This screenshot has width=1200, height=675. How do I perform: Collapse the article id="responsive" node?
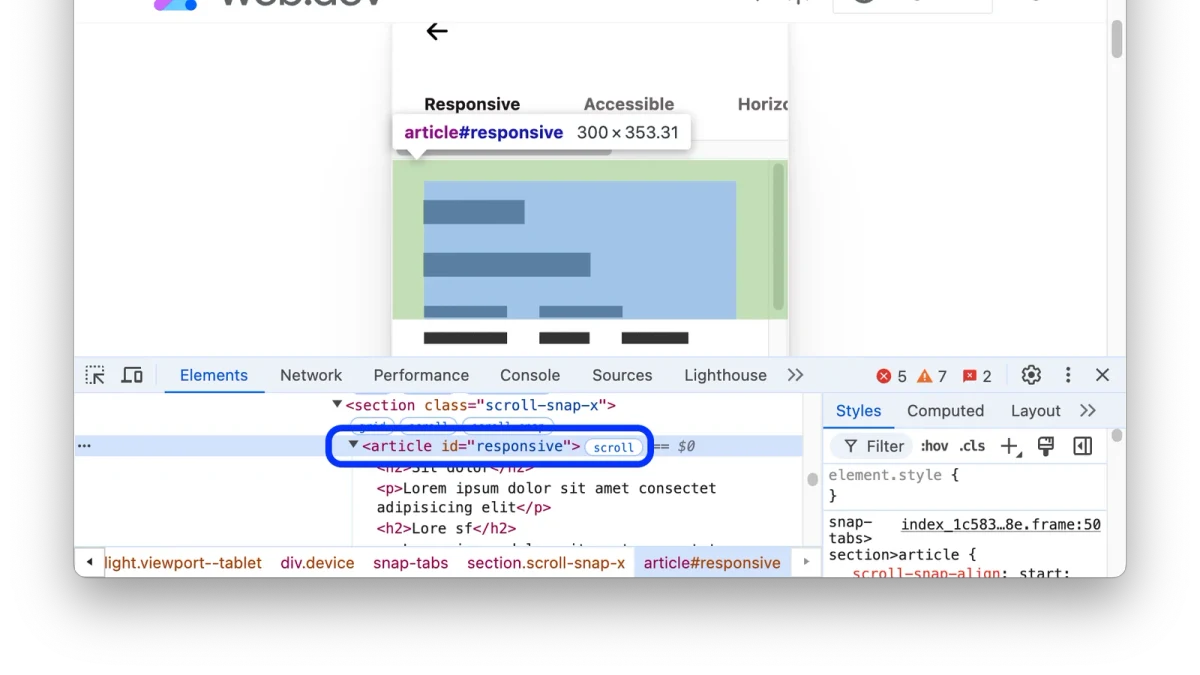(x=353, y=445)
